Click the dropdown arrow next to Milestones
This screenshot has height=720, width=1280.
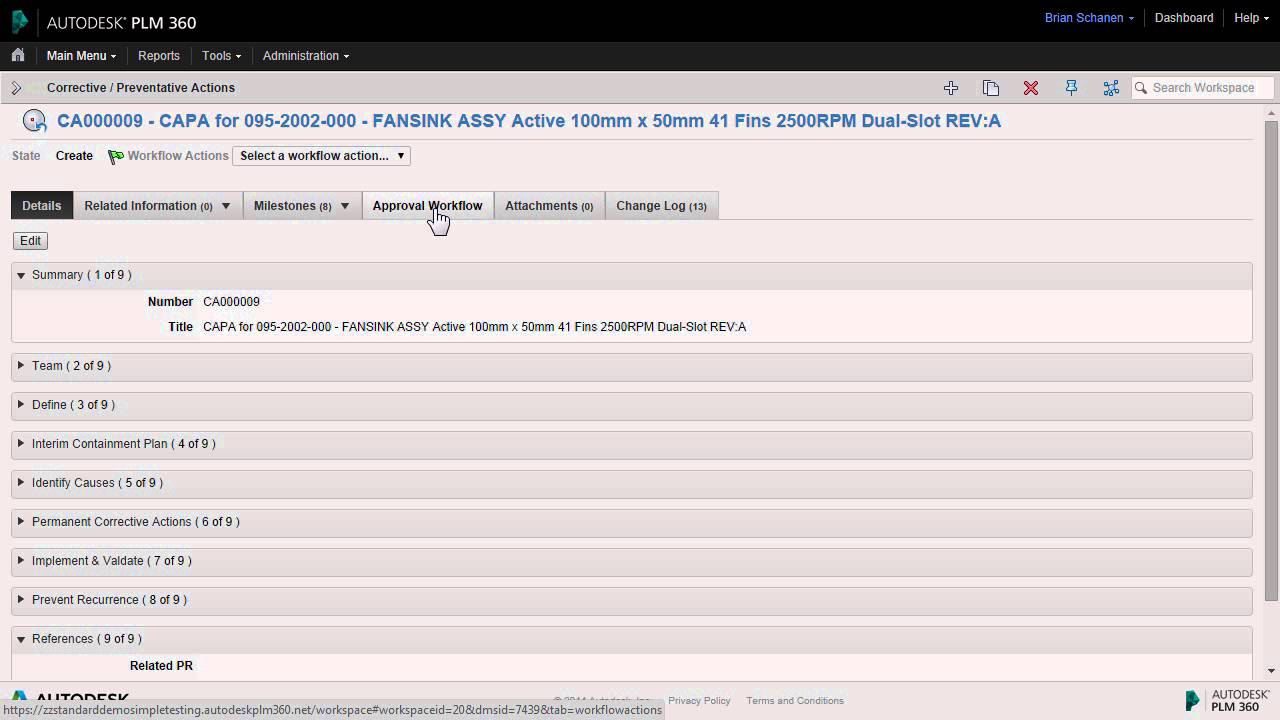(x=345, y=206)
